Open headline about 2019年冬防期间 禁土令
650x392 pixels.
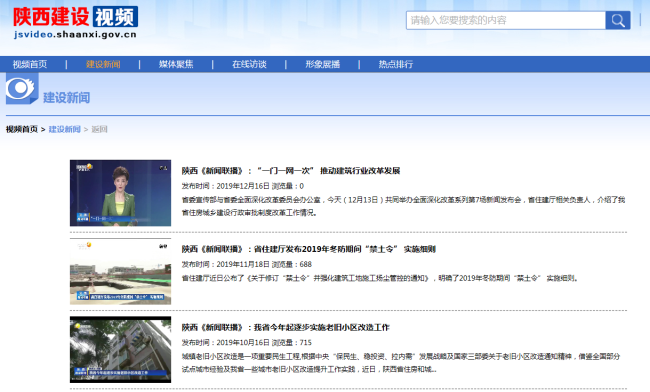click(x=309, y=249)
